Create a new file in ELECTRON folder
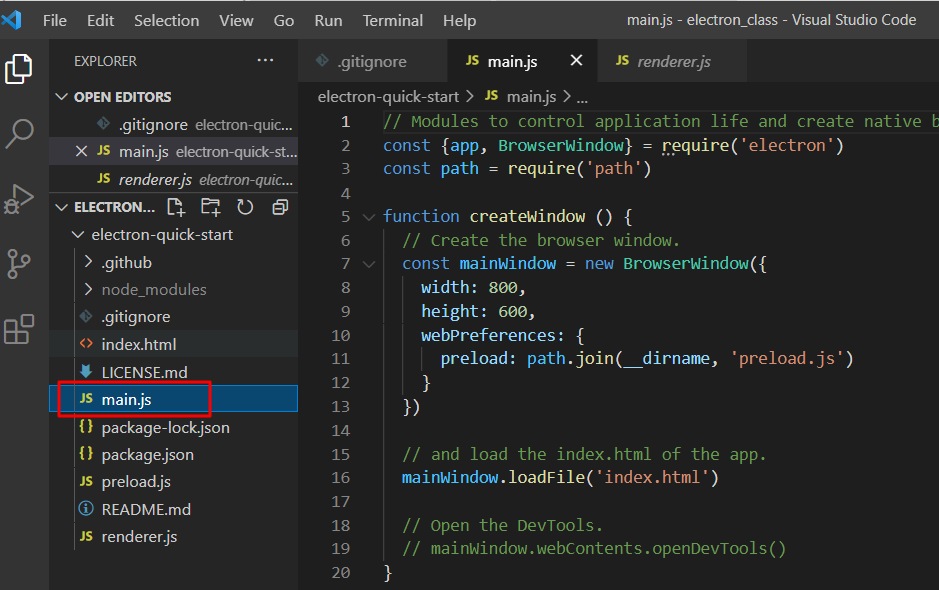Viewport: 939px width, 590px height. tap(176, 207)
